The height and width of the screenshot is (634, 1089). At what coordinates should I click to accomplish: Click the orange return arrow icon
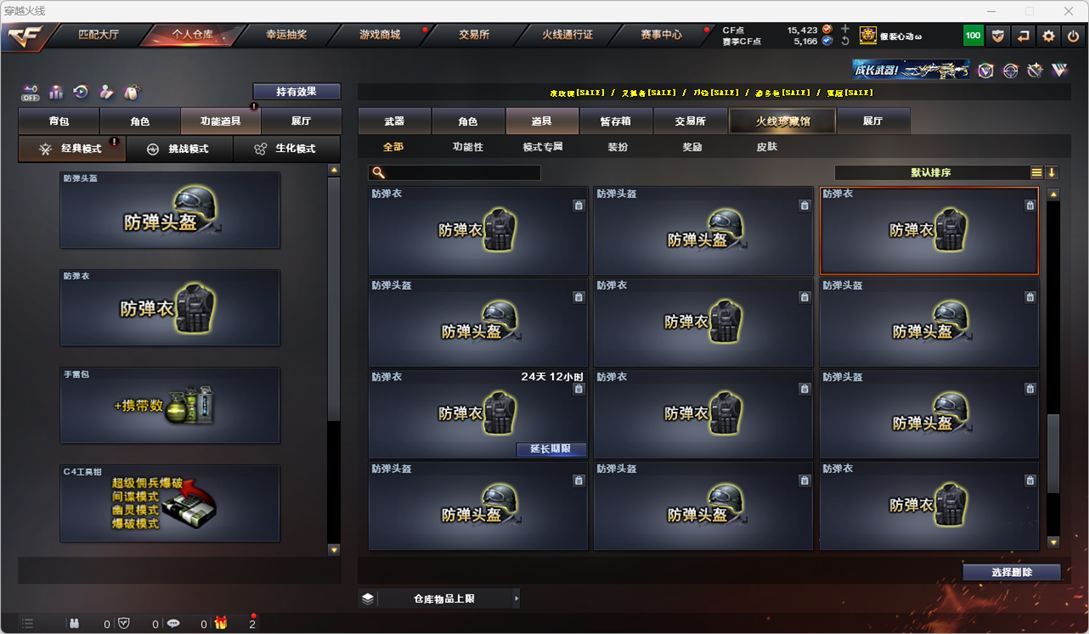[1023, 36]
